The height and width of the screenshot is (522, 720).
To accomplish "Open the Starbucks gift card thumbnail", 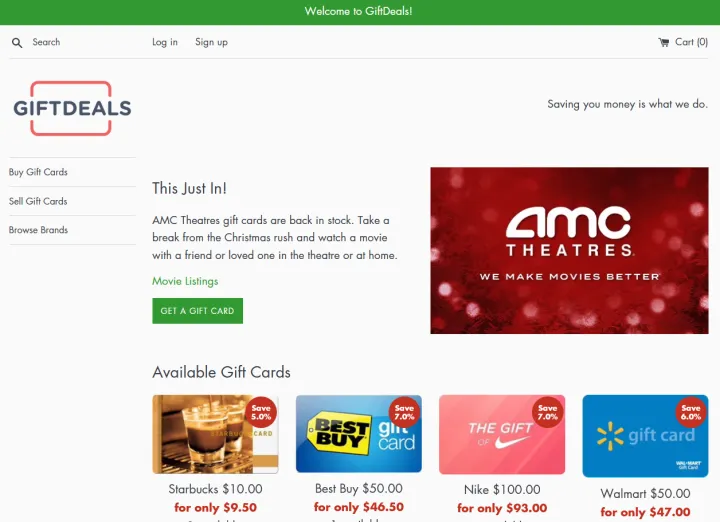I will [215, 434].
